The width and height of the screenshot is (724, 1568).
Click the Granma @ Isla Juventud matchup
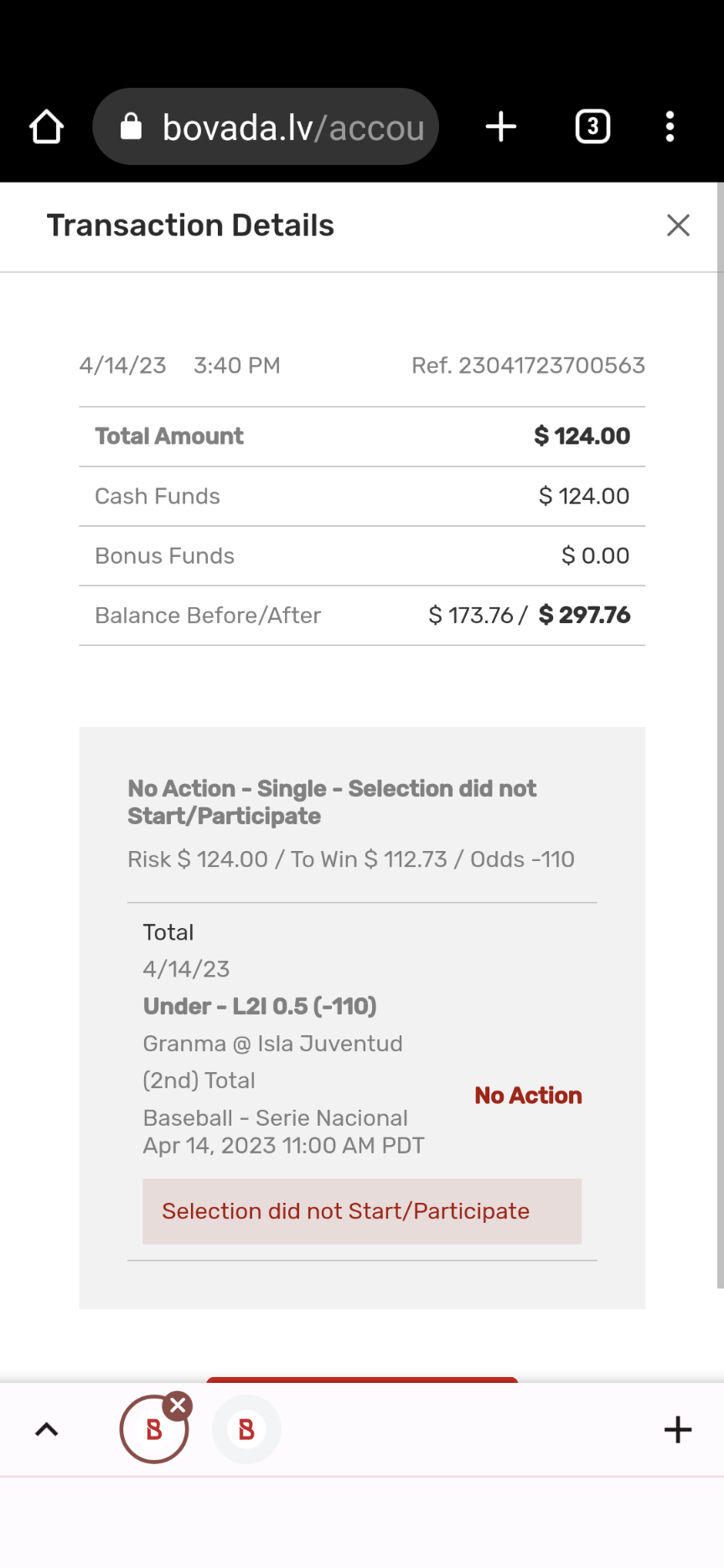272,1044
